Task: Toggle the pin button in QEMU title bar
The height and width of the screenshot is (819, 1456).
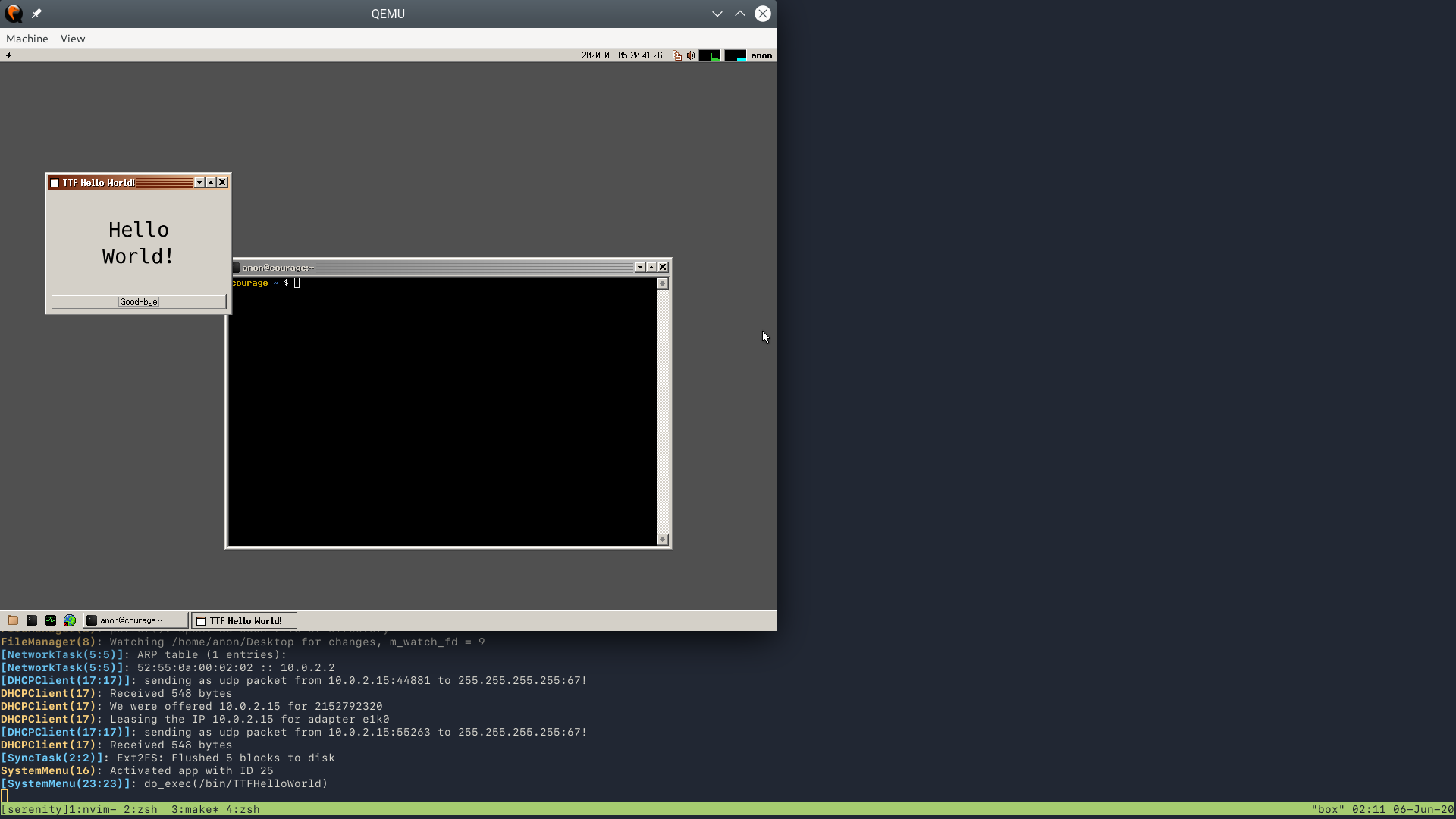Action: tap(36, 13)
